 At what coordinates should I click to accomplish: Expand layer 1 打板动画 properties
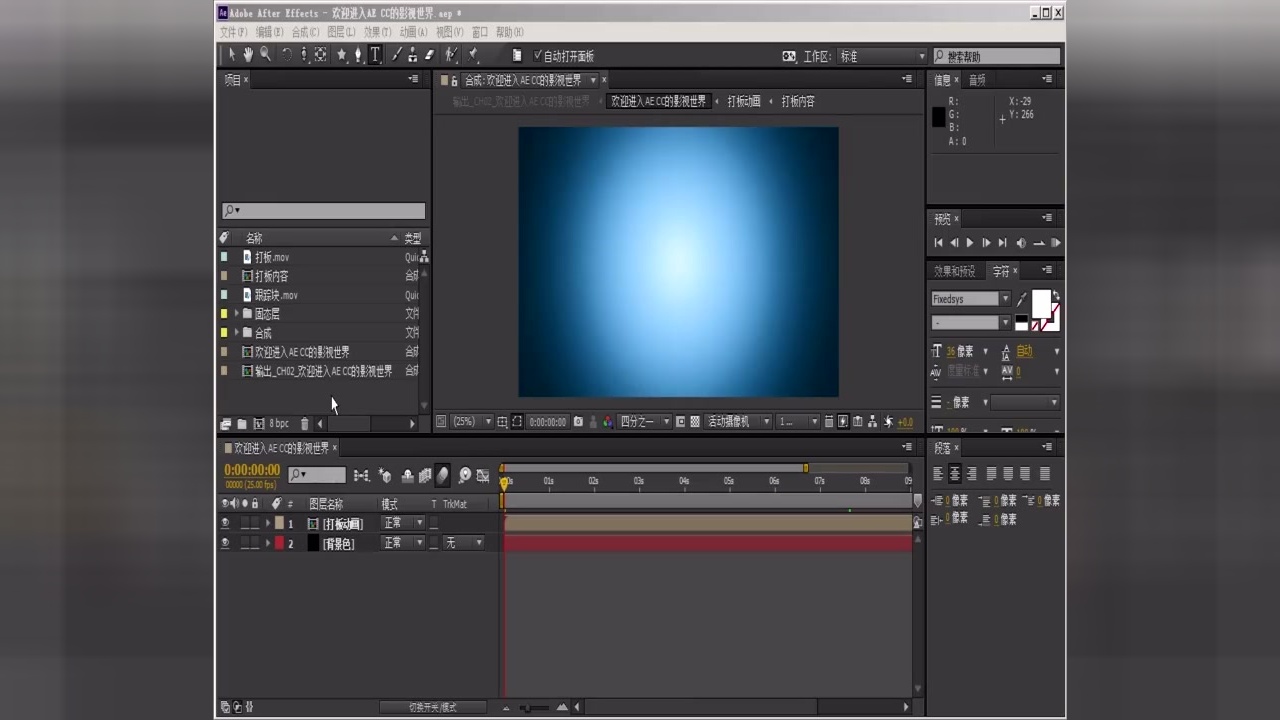click(x=267, y=523)
